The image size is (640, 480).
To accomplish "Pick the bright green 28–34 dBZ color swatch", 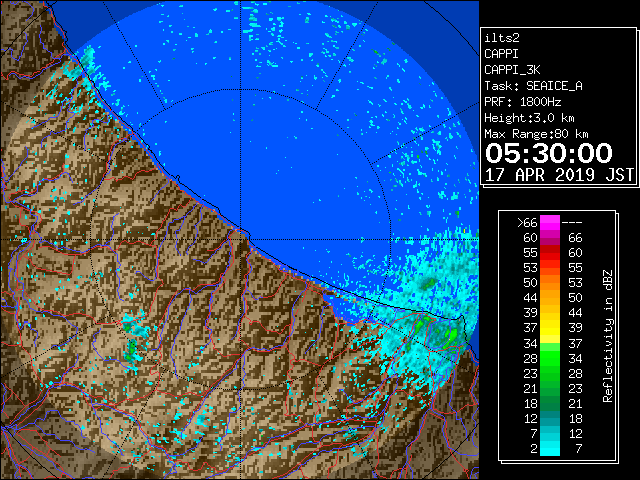I will 550,358.
